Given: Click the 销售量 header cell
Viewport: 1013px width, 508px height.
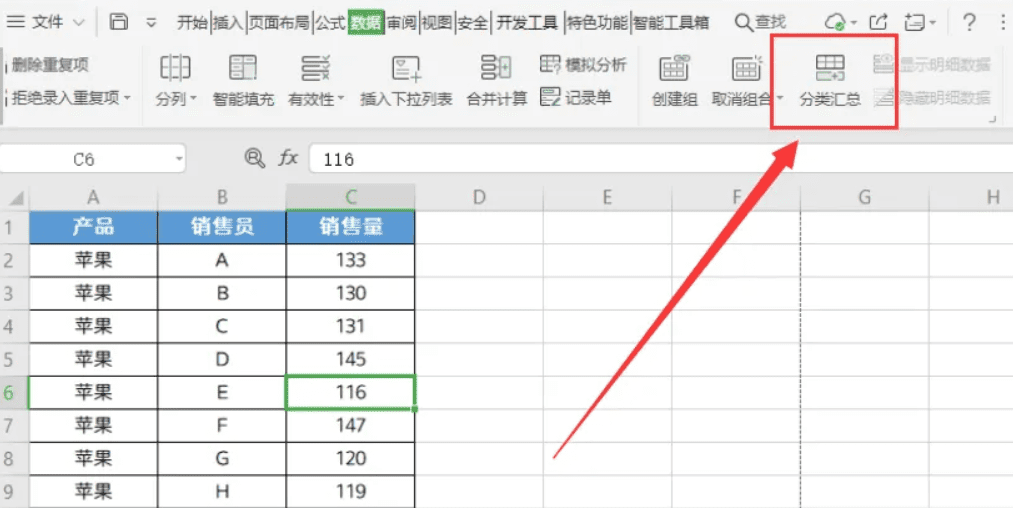Looking at the screenshot, I should pos(351,227).
